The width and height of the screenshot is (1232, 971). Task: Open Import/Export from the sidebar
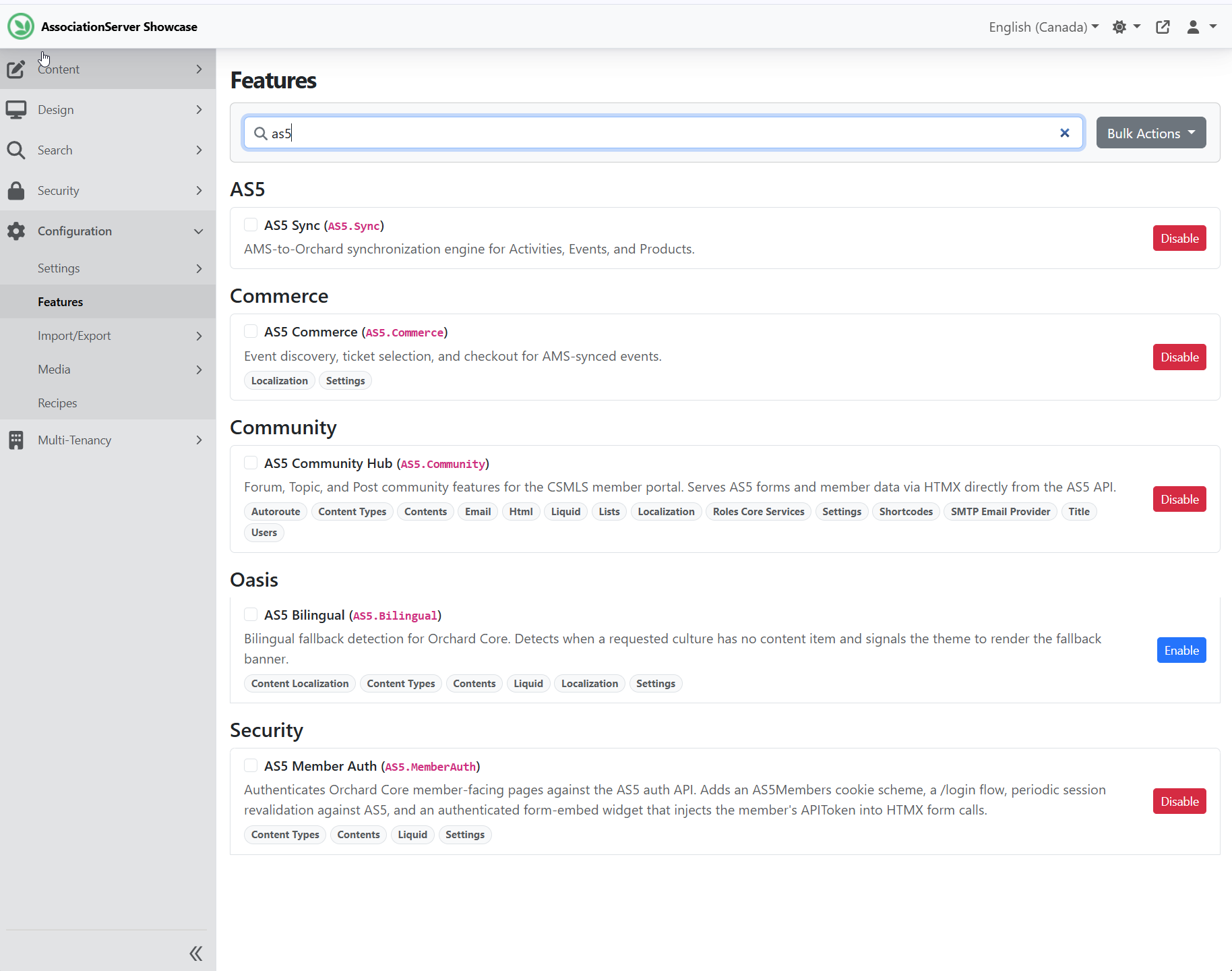point(74,335)
